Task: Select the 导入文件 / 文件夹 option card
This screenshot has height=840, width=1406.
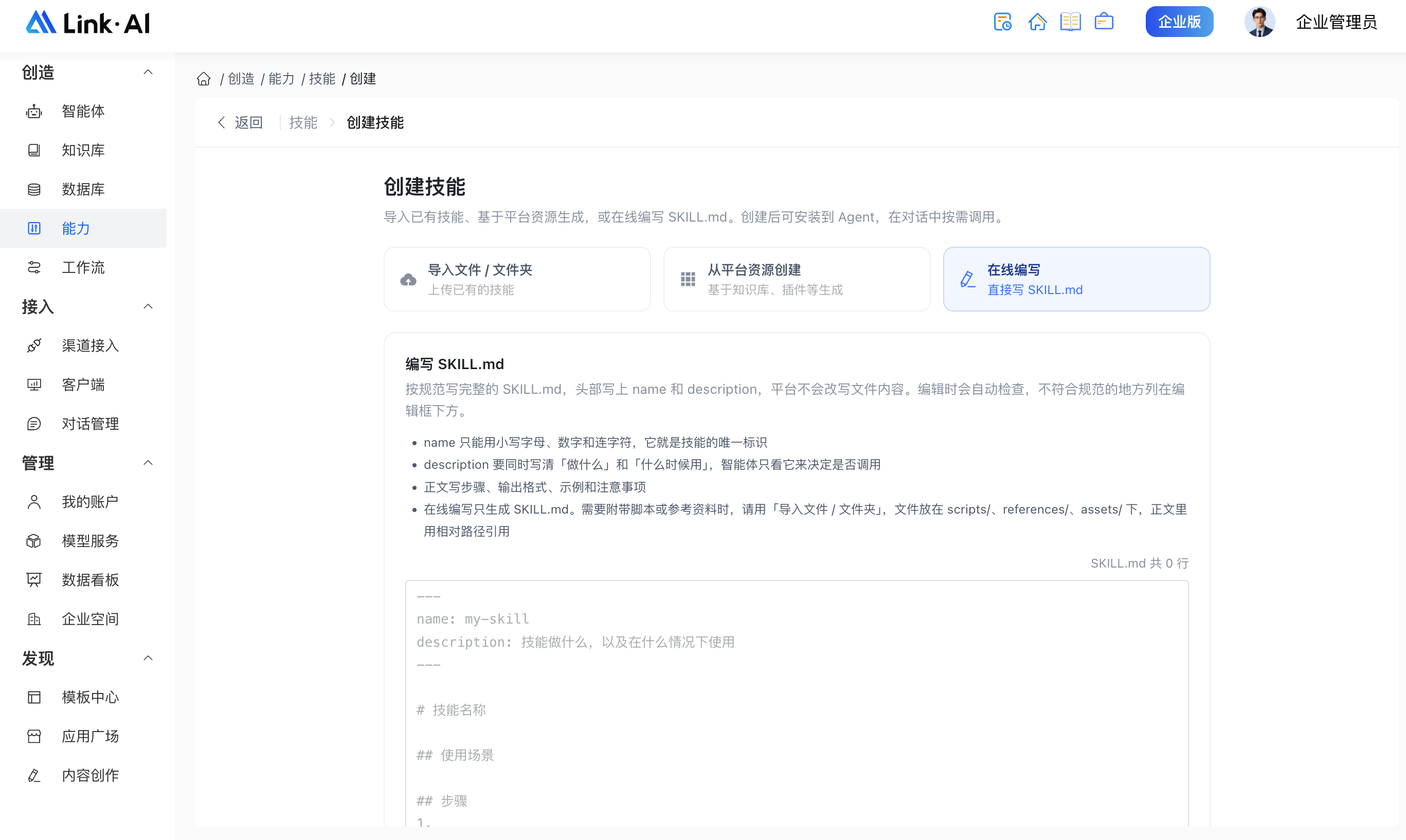Action: [x=517, y=279]
